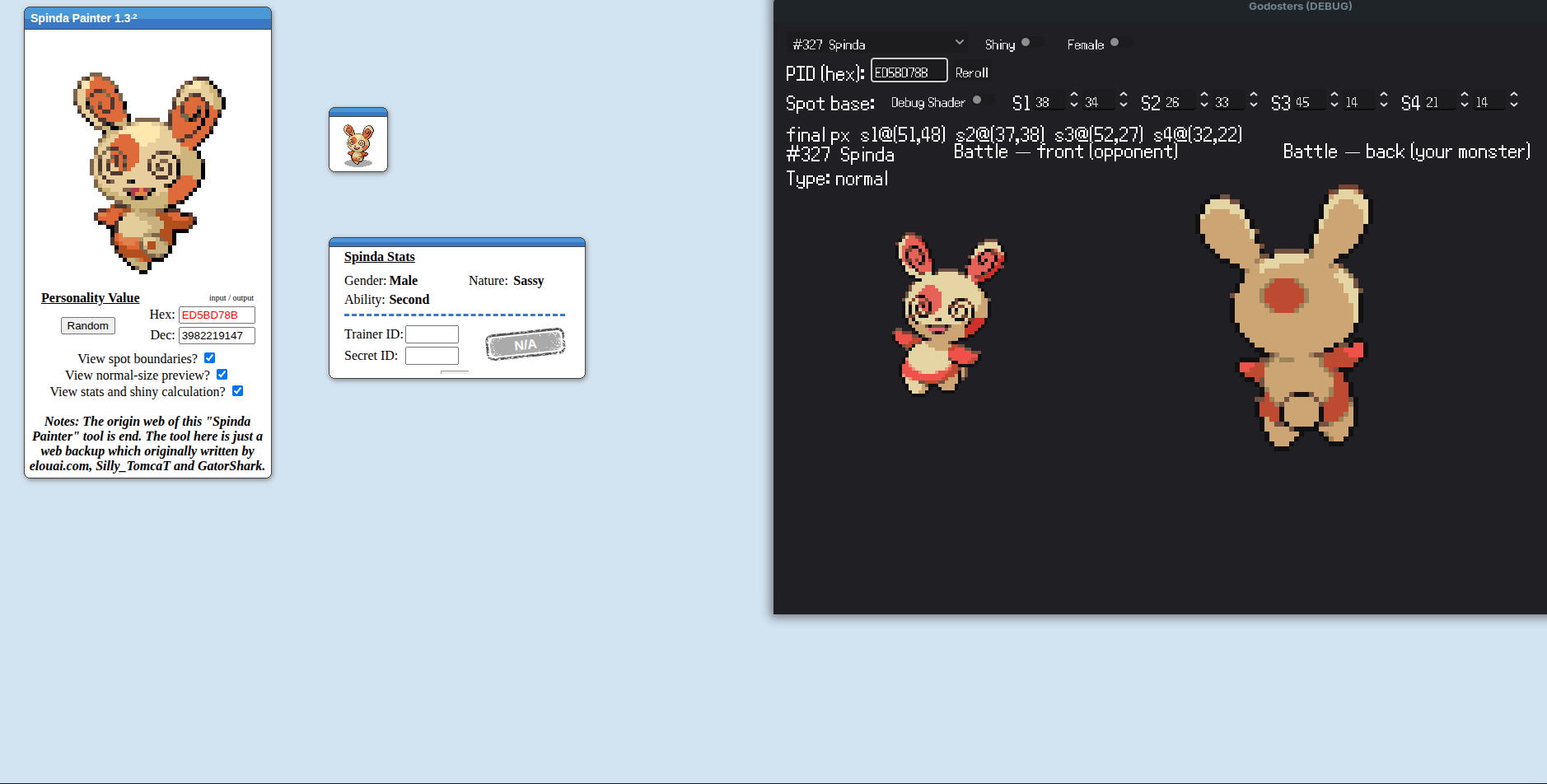Click the large Spinda sprite in Spinda Painter
Screen dimensions: 1547x784
tap(148, 172)
